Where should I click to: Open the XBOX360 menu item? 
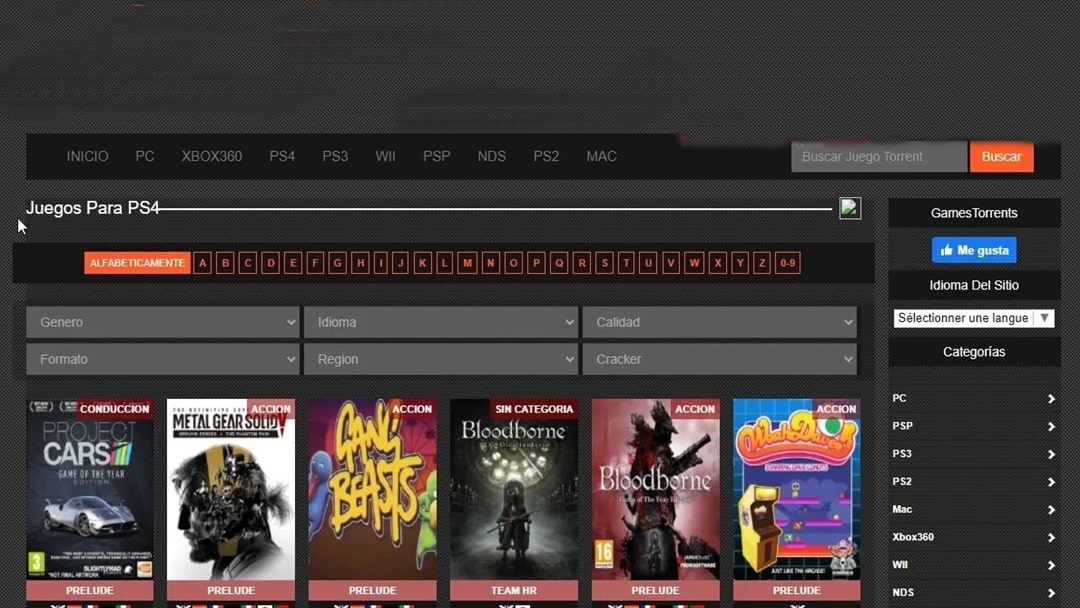tap(211, 156)
